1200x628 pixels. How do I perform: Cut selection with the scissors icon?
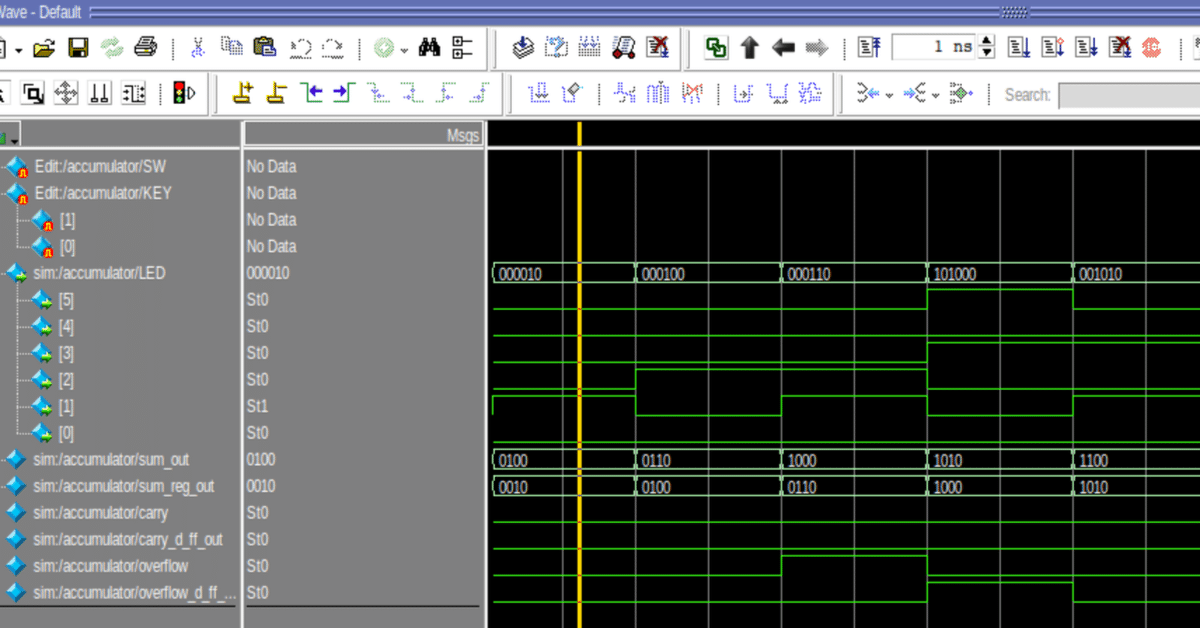click(x=198, y=48)
